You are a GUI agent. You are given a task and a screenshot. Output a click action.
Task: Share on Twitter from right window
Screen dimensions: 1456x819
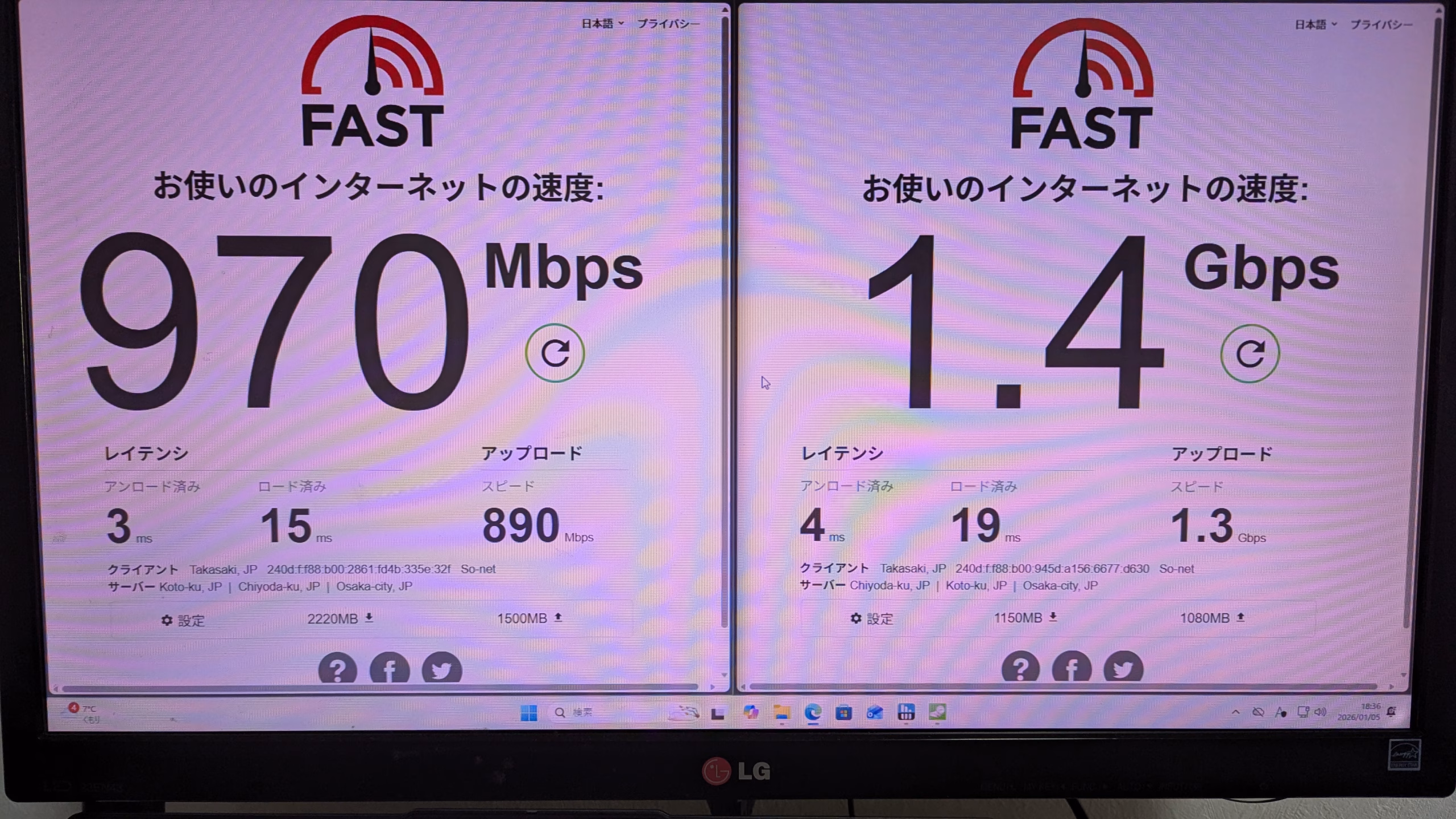tap(1123, 667)
